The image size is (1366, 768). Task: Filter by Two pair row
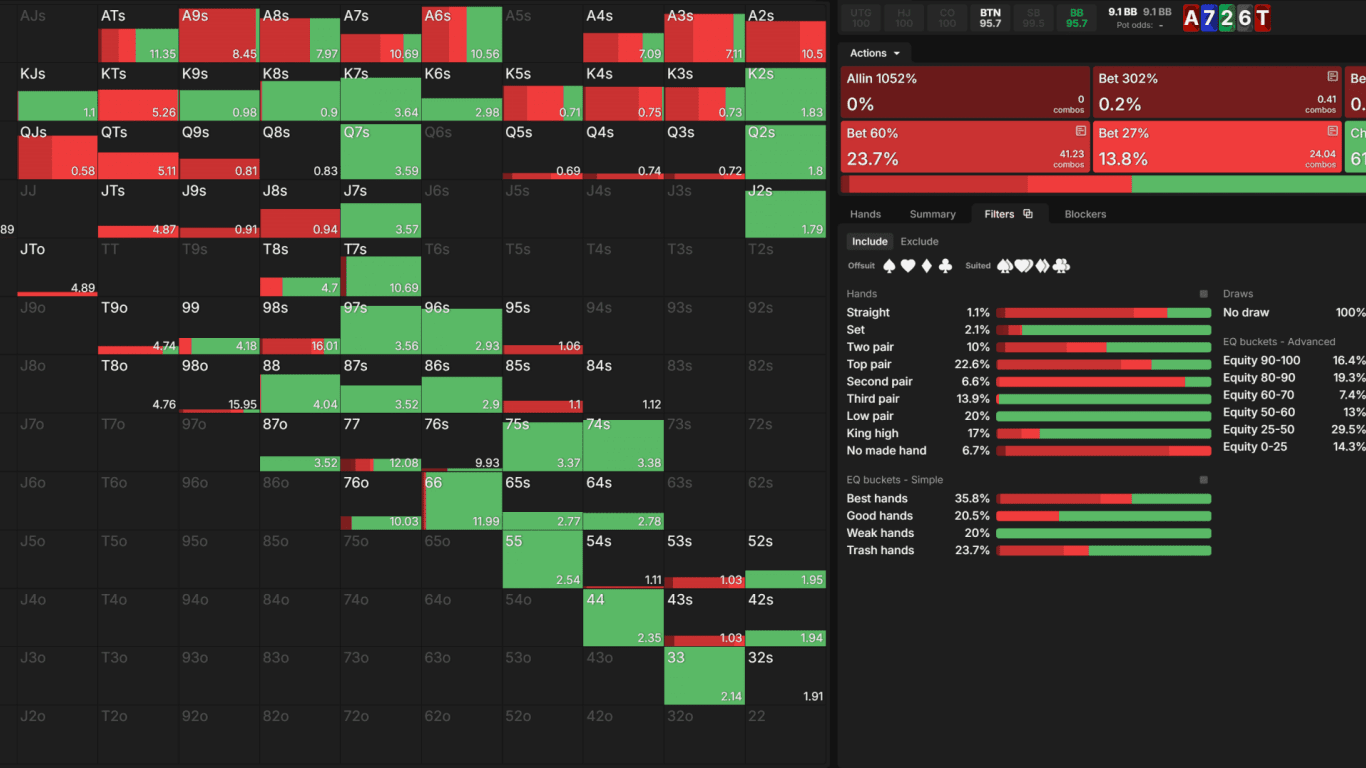coord(1028,347)
